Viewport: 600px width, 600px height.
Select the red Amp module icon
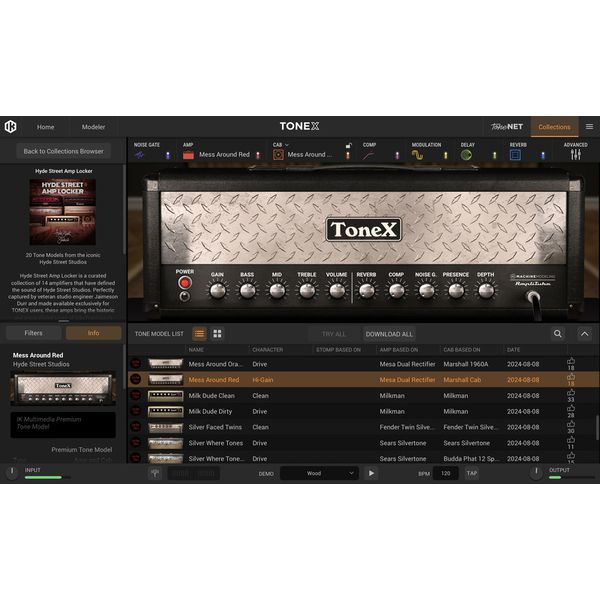pos(188,155)
